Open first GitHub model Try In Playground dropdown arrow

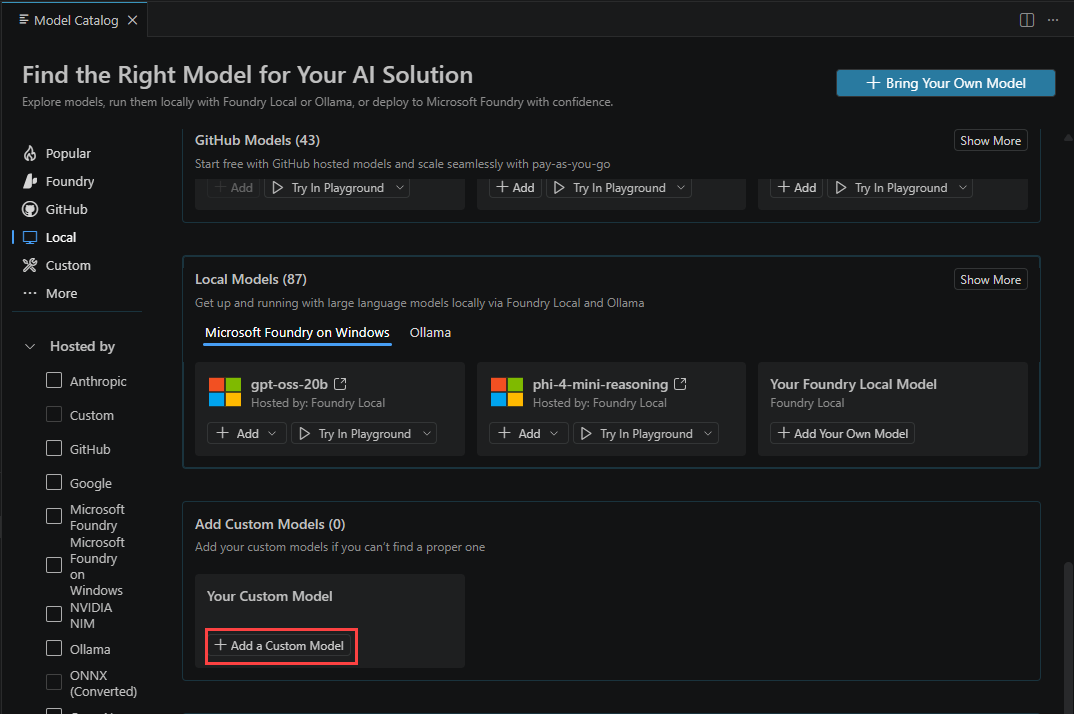click(400, 188)
